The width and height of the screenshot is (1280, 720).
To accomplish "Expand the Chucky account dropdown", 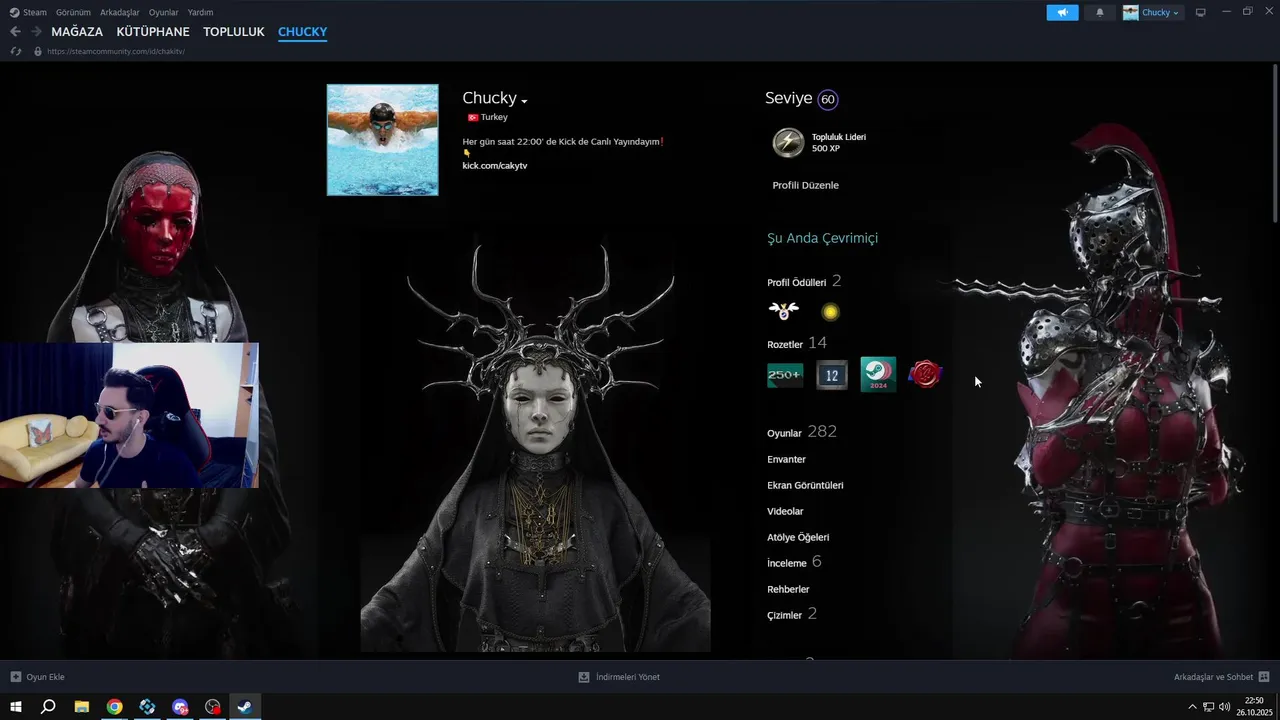I will pyautogui.click(x=1152, y=12).
